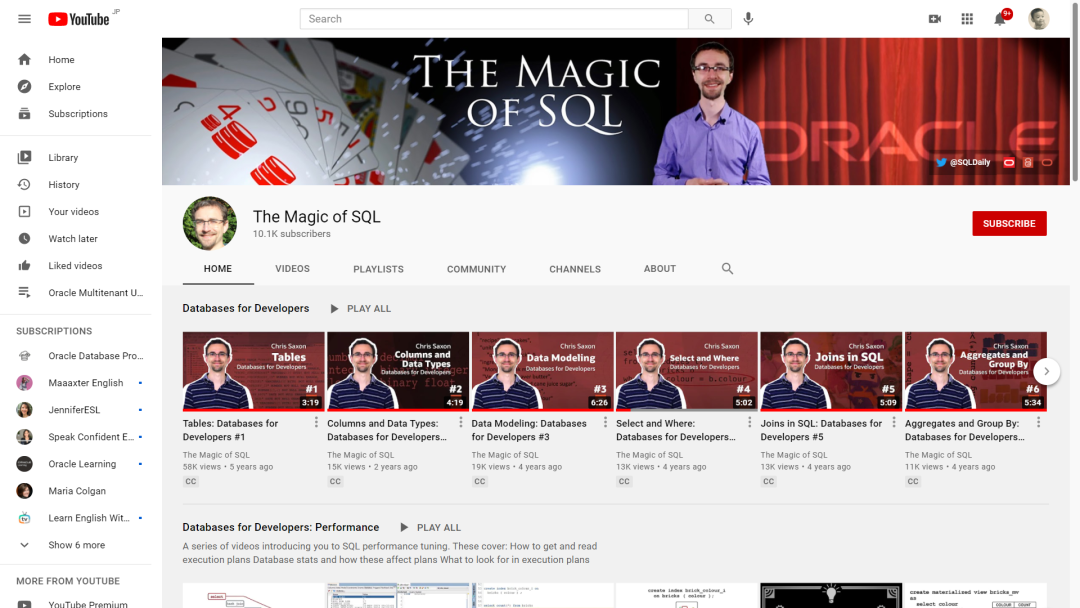1080x608 pixels.
Task: Open options for Data Modeling video
Action: pyautogui.click(x=605, y=422)
